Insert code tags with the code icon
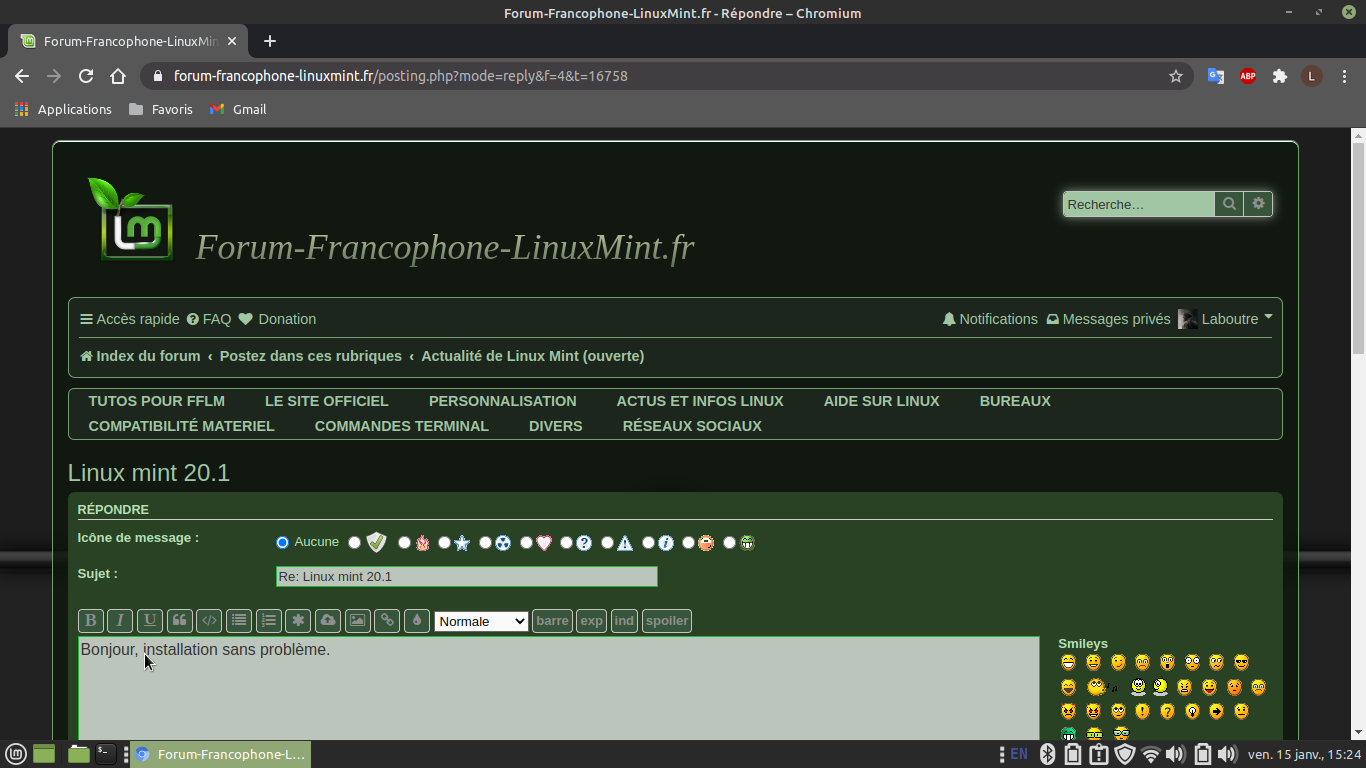 click(x=209, y=621)
